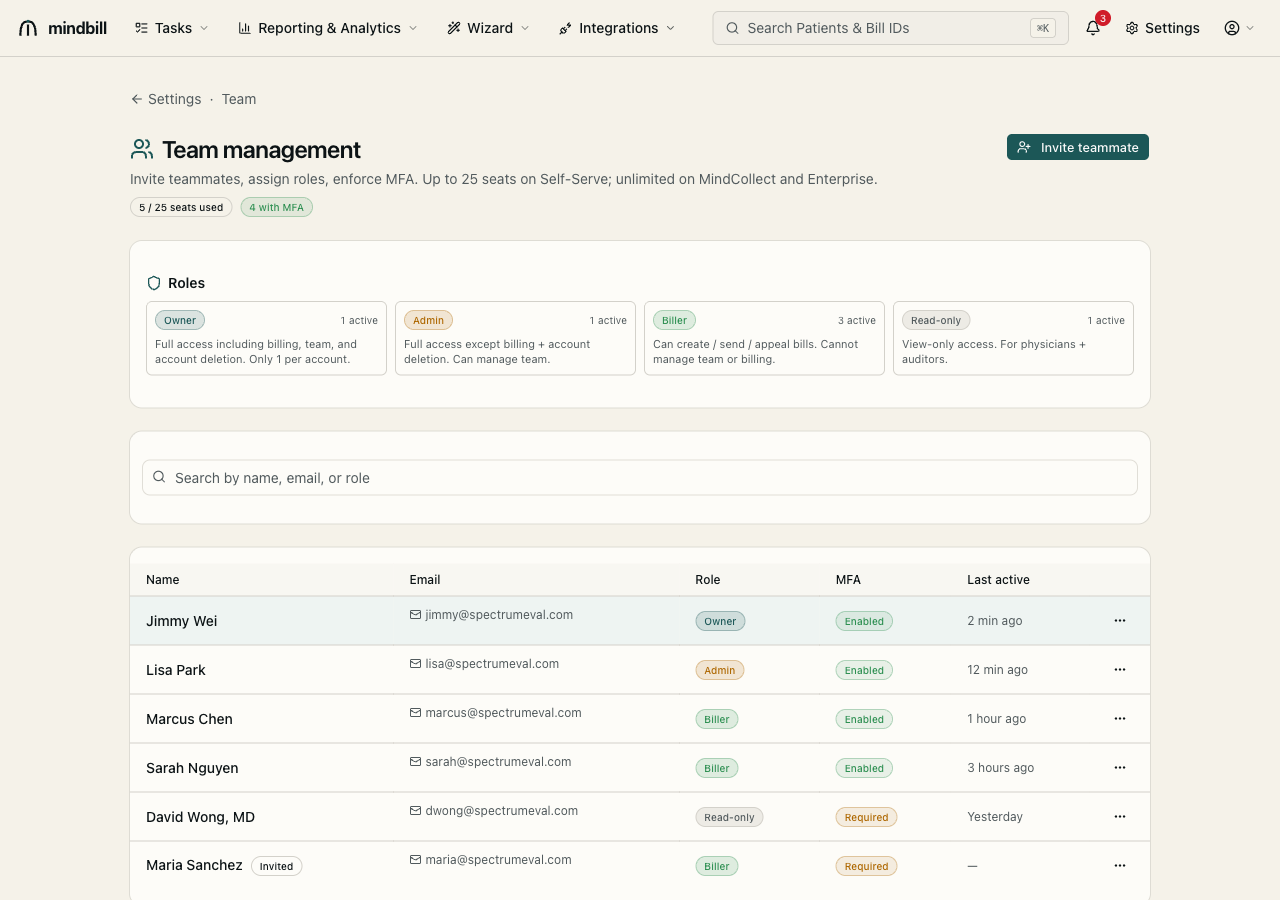
Task: Click the mindbill logo icon
Action: point(28,28)
